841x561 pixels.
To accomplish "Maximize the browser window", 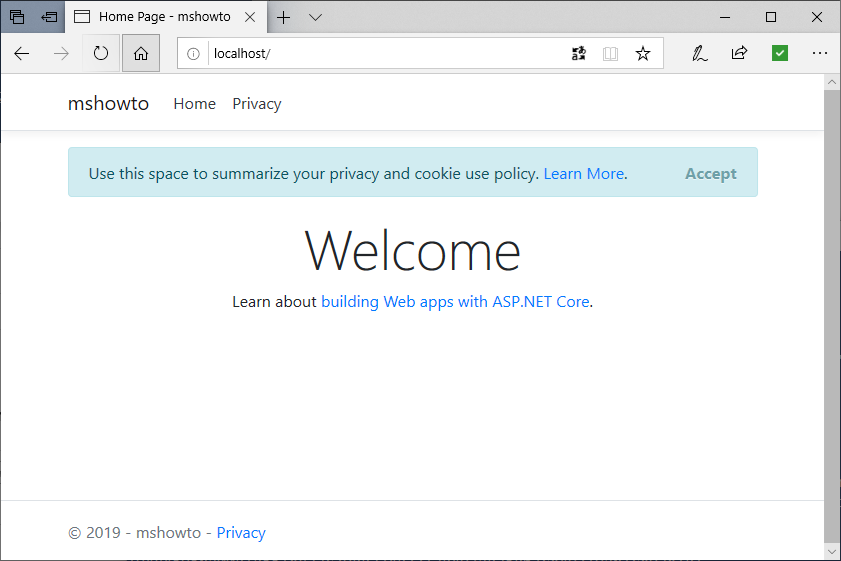I will point(771,17).
